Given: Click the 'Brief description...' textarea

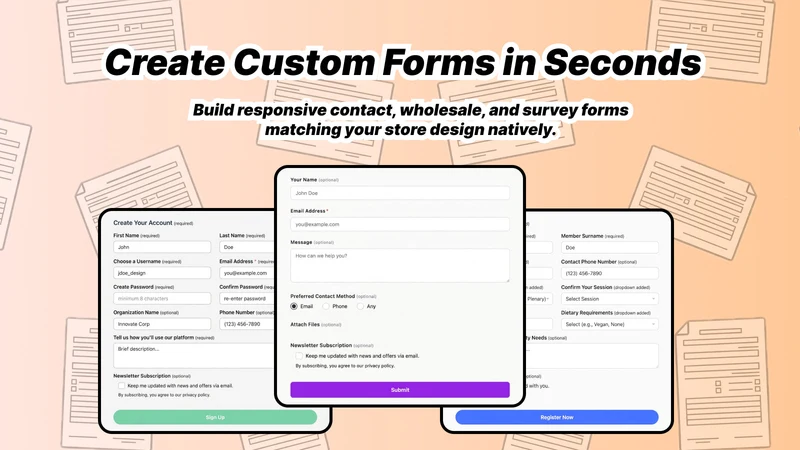Looking at the screenshot, I should click(194, 356).
